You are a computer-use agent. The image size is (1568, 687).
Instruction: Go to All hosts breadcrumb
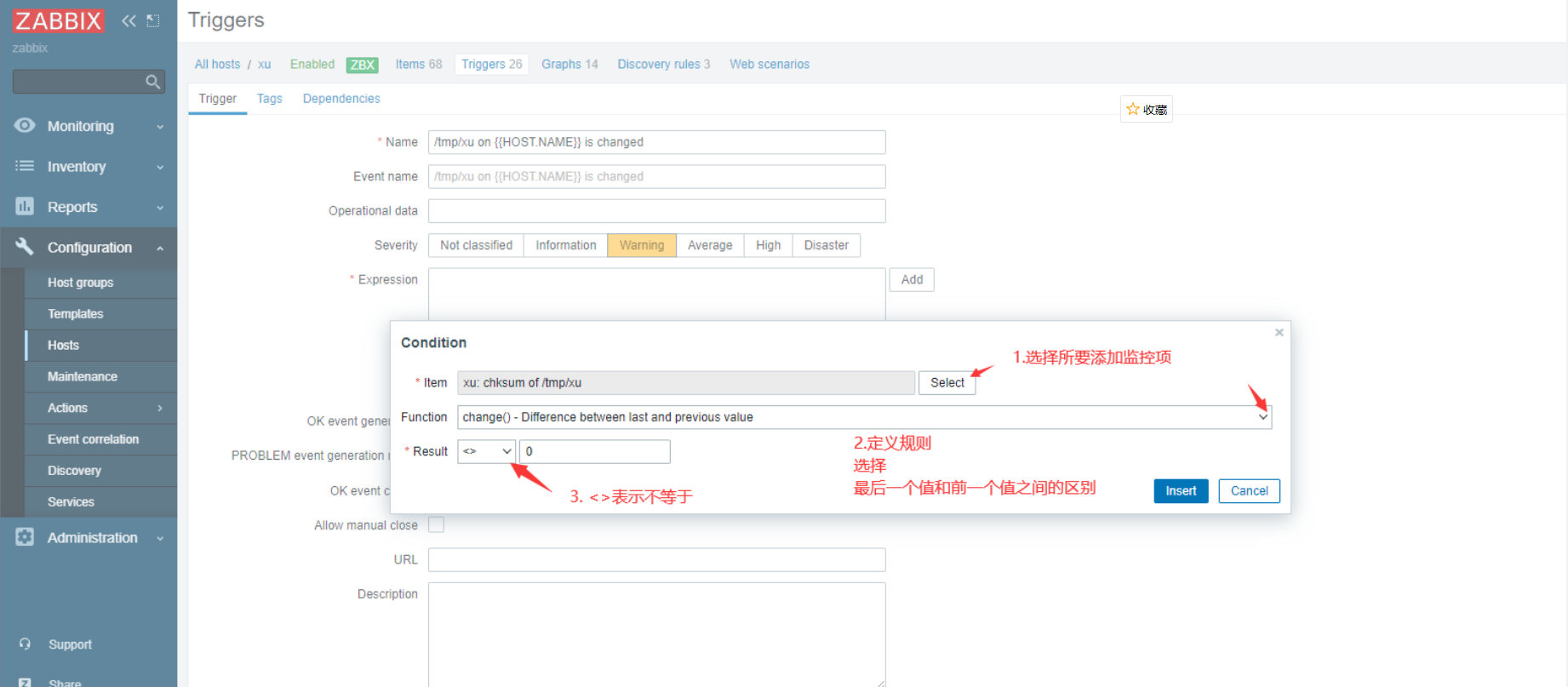217,64
